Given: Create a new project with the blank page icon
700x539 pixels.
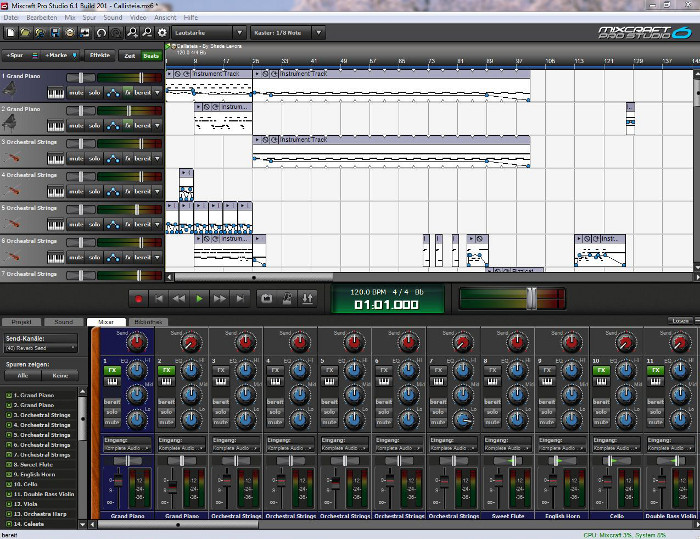Looking at the screenshot, I should [11, 33].
